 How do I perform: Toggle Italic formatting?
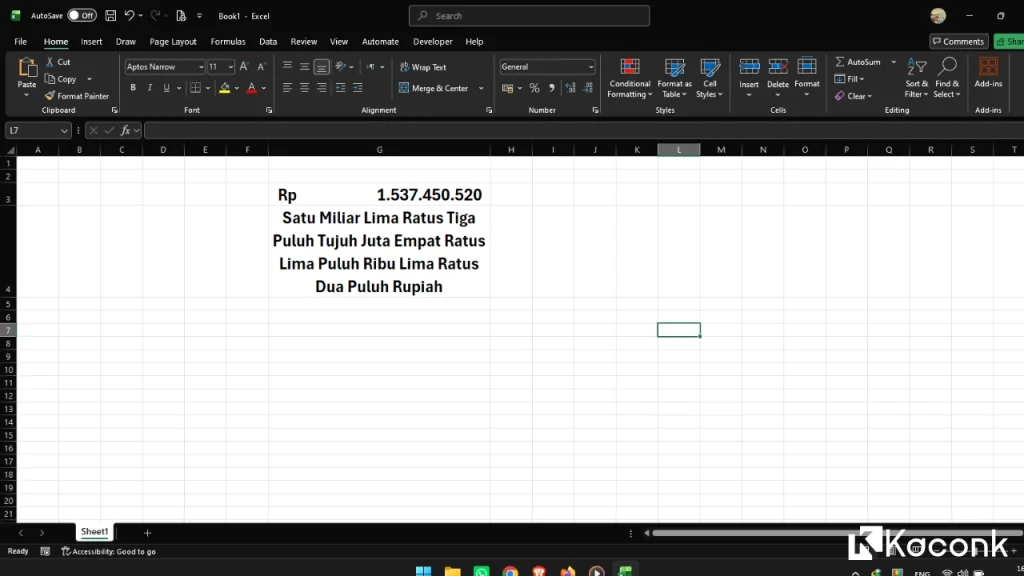pyautogui.click(x=150, y=88)
